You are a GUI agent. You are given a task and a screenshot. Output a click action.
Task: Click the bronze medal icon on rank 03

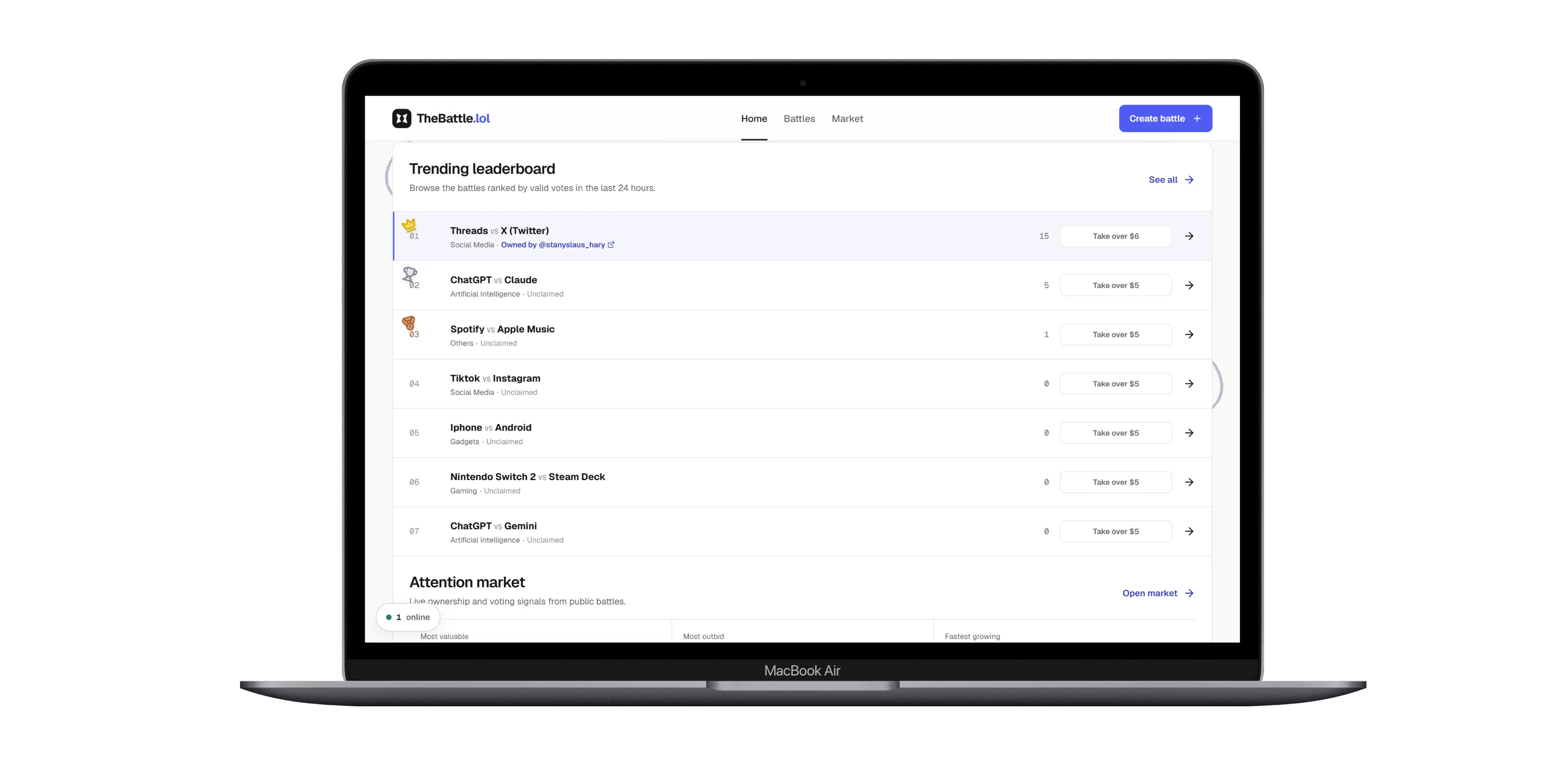tap(408, 323)
